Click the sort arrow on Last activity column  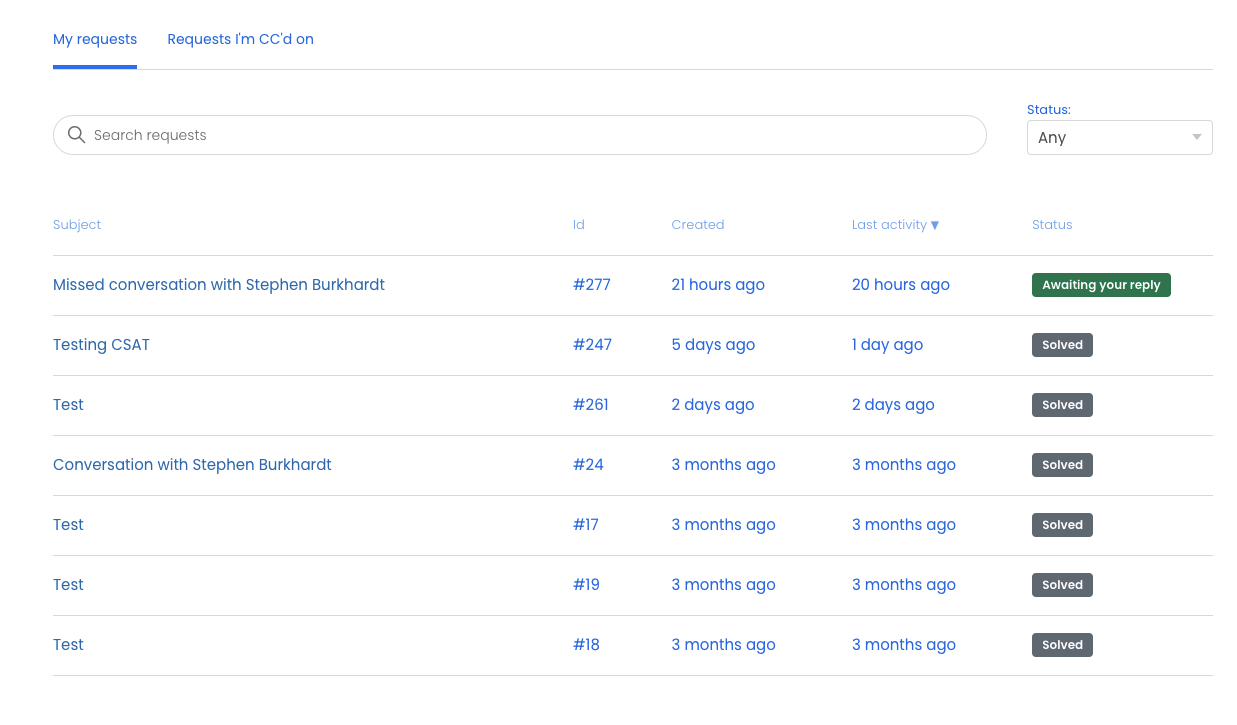click(934, 224)
